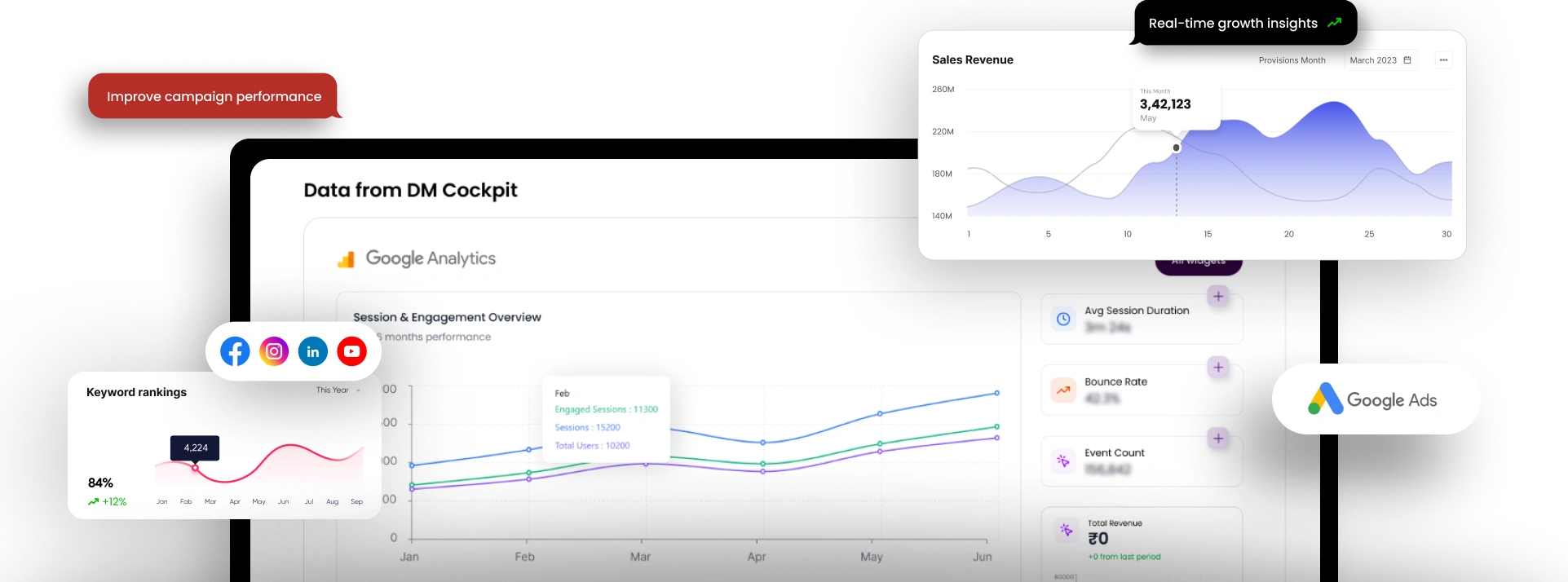Click the Google Ads badge
The width and height of the screenshot is (1568, 582).
[1376, 399]
